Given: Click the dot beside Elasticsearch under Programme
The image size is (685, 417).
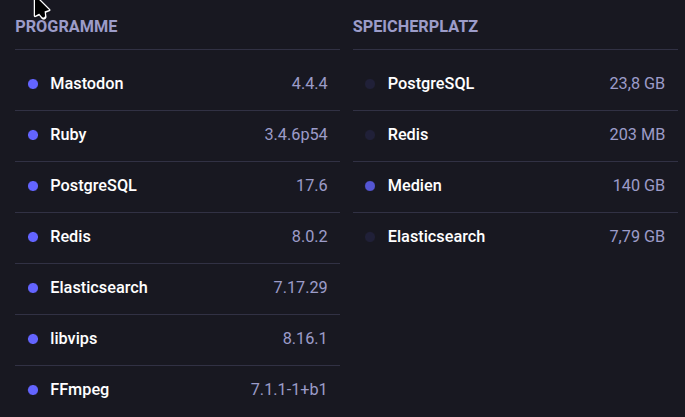Looking at the screenshot, I should tap(32, 288).
